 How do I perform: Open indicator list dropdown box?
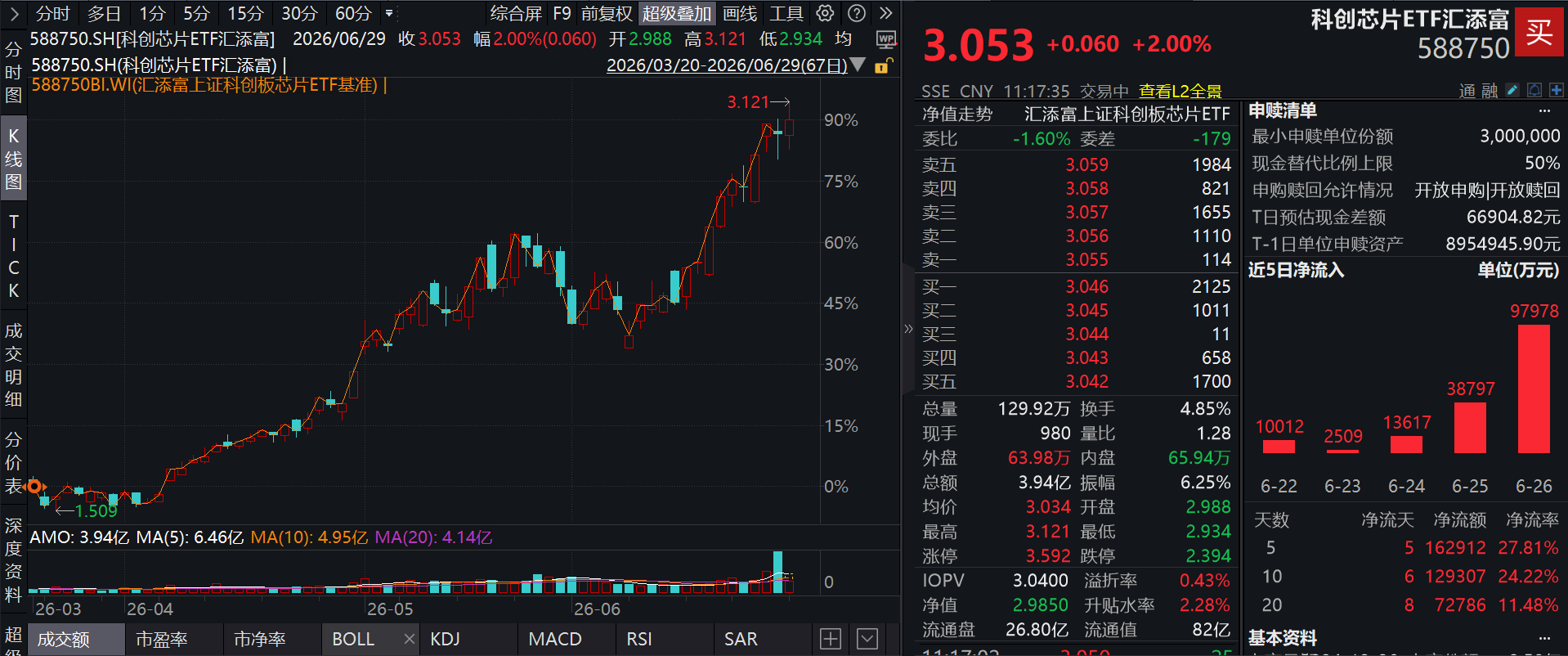pos(867,639)
